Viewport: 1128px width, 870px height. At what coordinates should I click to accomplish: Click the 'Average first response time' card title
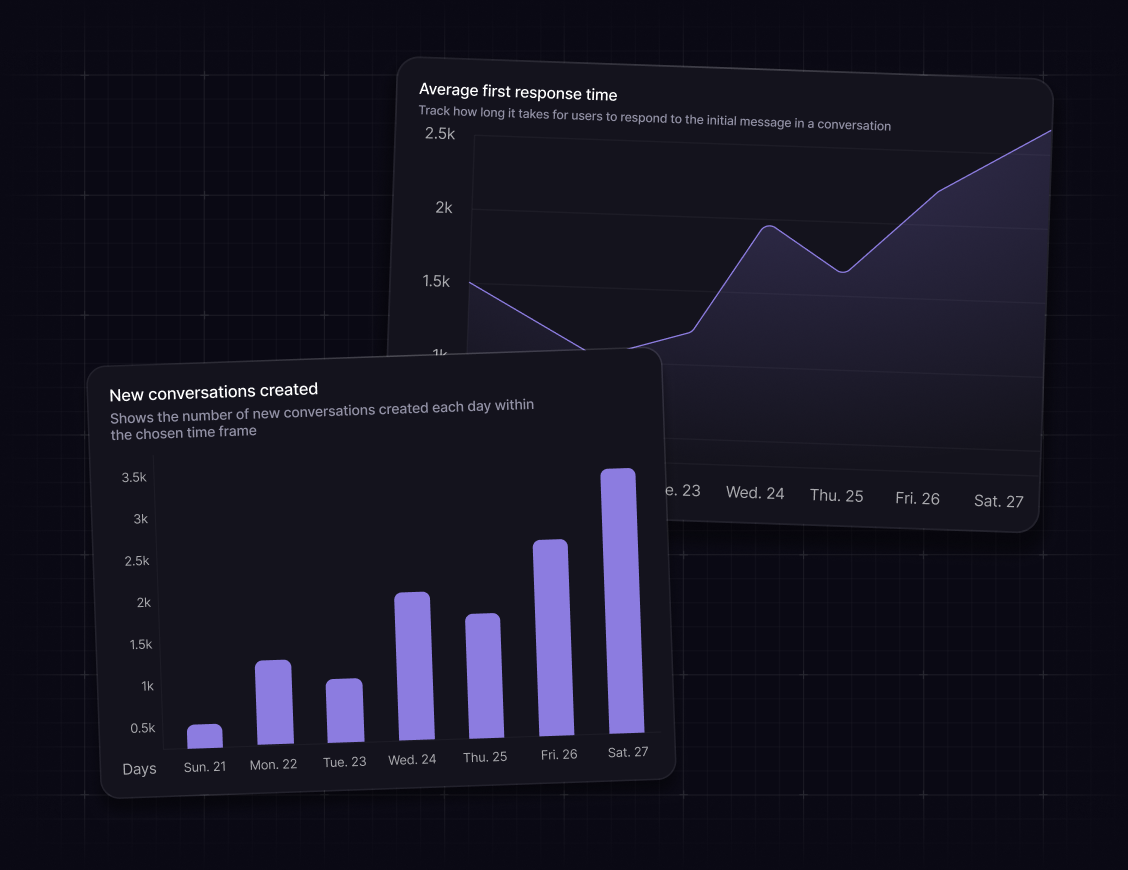pos(518,91)
